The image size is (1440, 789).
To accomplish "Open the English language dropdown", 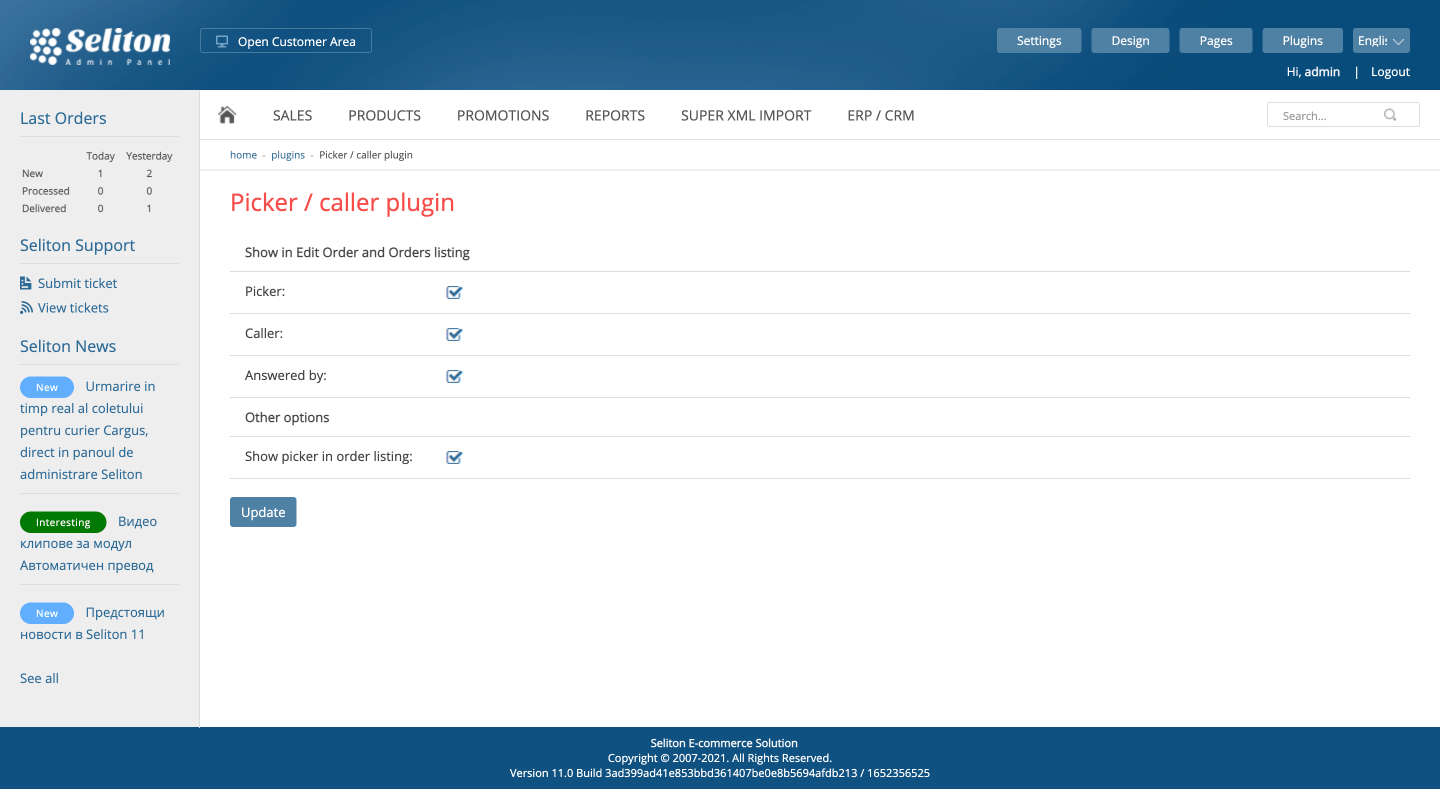I will coord(1381,41).
